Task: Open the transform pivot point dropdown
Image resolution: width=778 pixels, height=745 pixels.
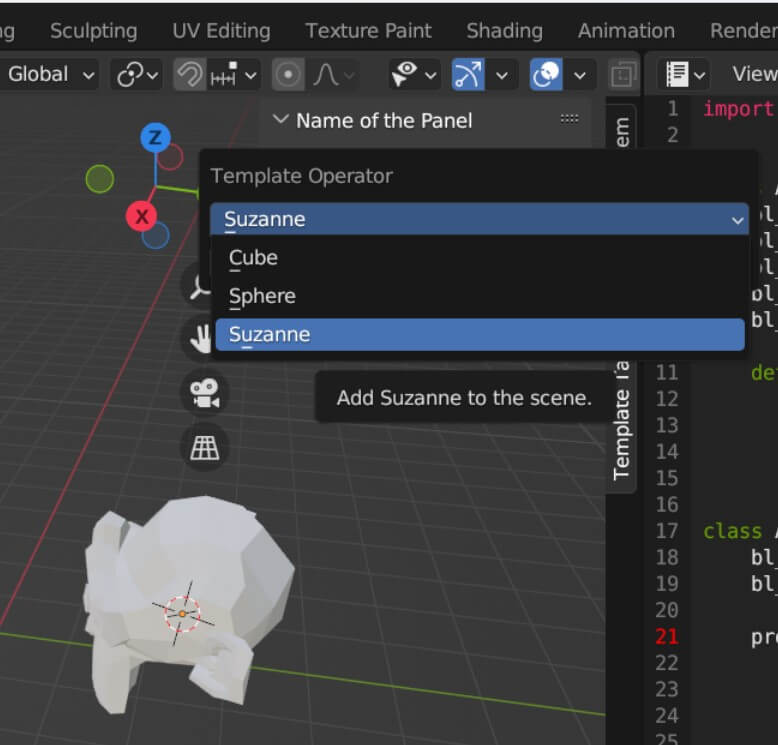Action: pyautogui.click(x=137, y=75)
